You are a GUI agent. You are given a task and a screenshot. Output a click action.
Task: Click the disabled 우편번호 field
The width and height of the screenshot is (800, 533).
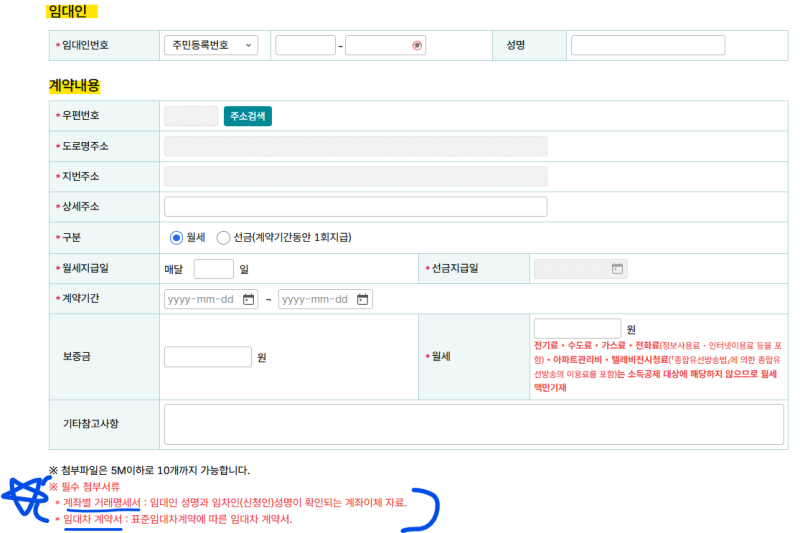pyautogui.click(x=191, y=116)
